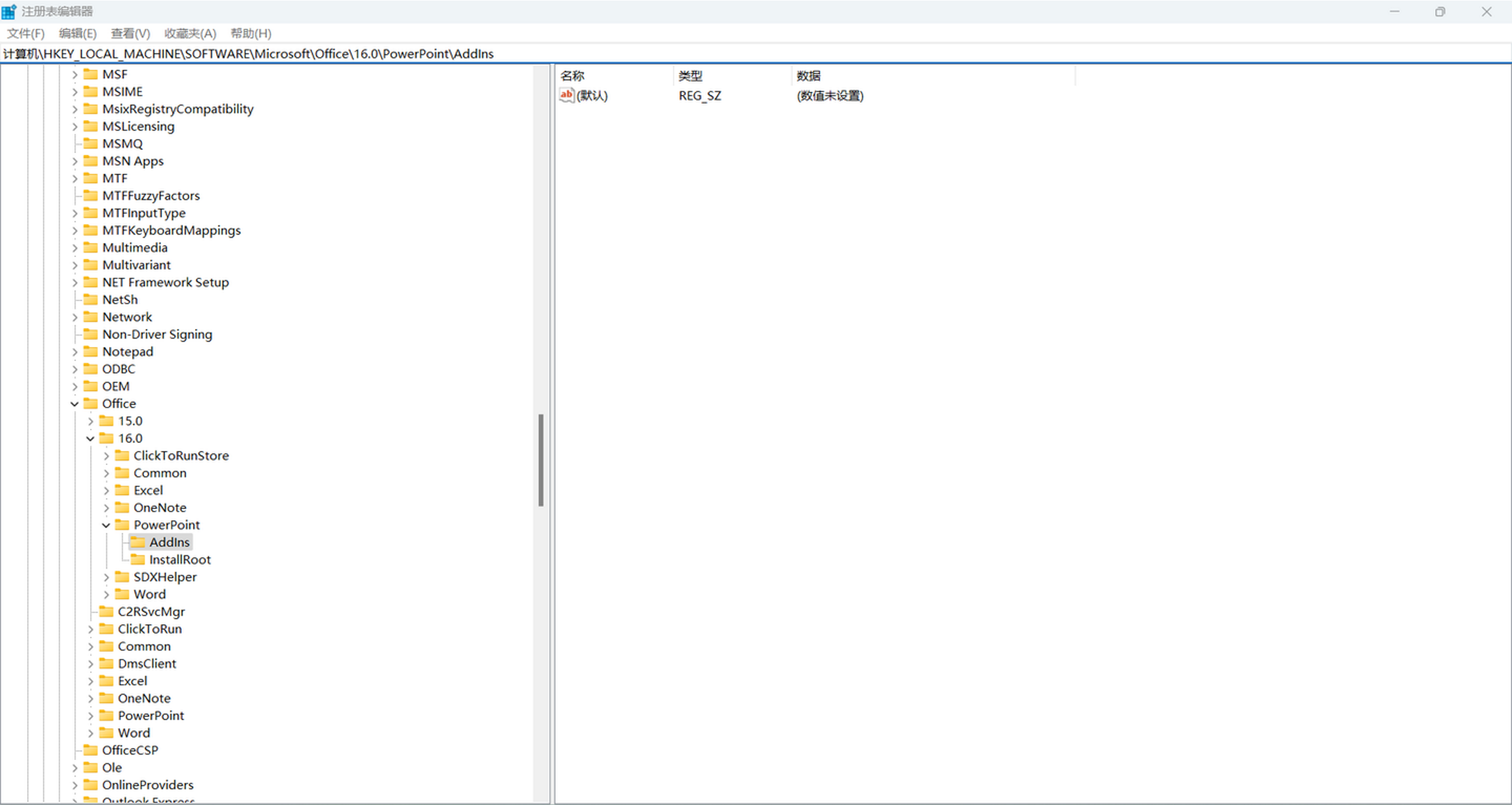
Task: Open the 查看(V) view menu
Action: (130, 33)
